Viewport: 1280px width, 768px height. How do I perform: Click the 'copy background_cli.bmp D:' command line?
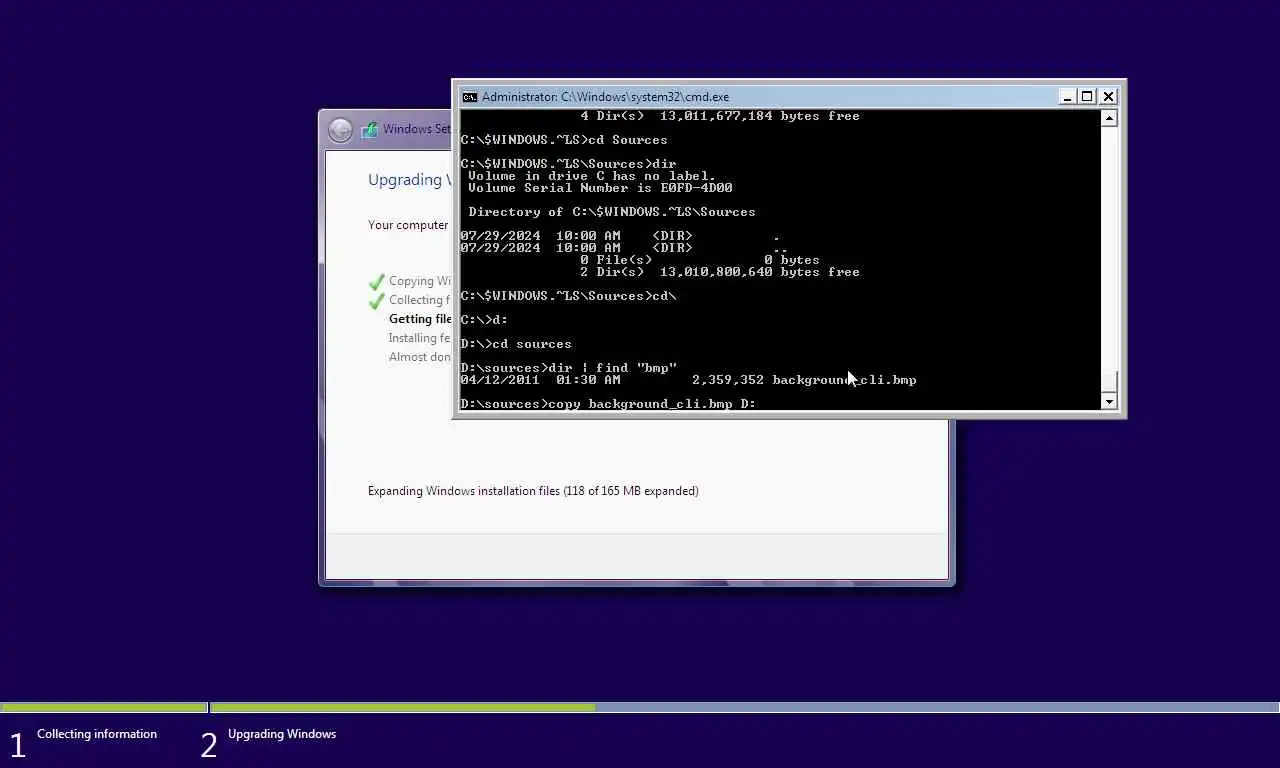[608, 404]
